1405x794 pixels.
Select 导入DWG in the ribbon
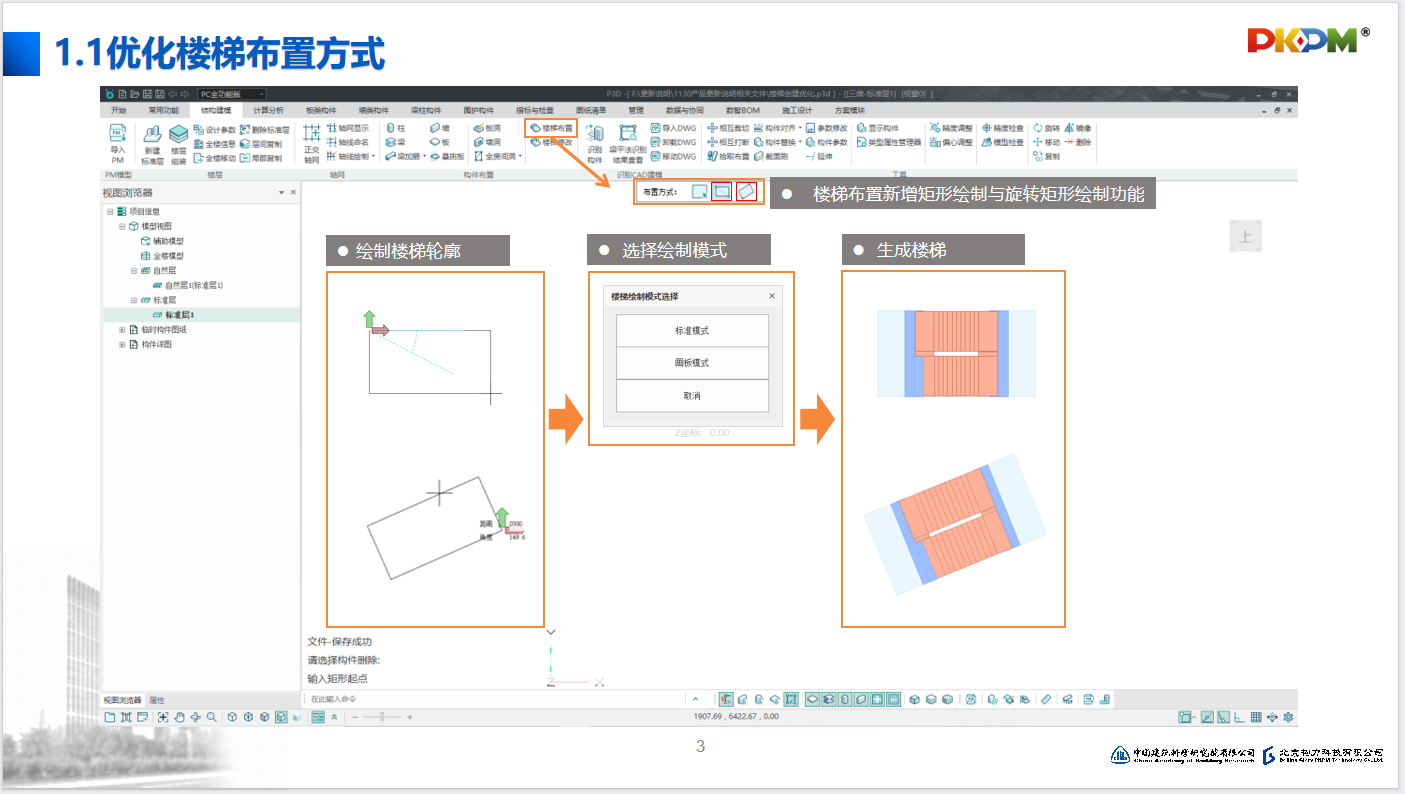pos(672,128)
